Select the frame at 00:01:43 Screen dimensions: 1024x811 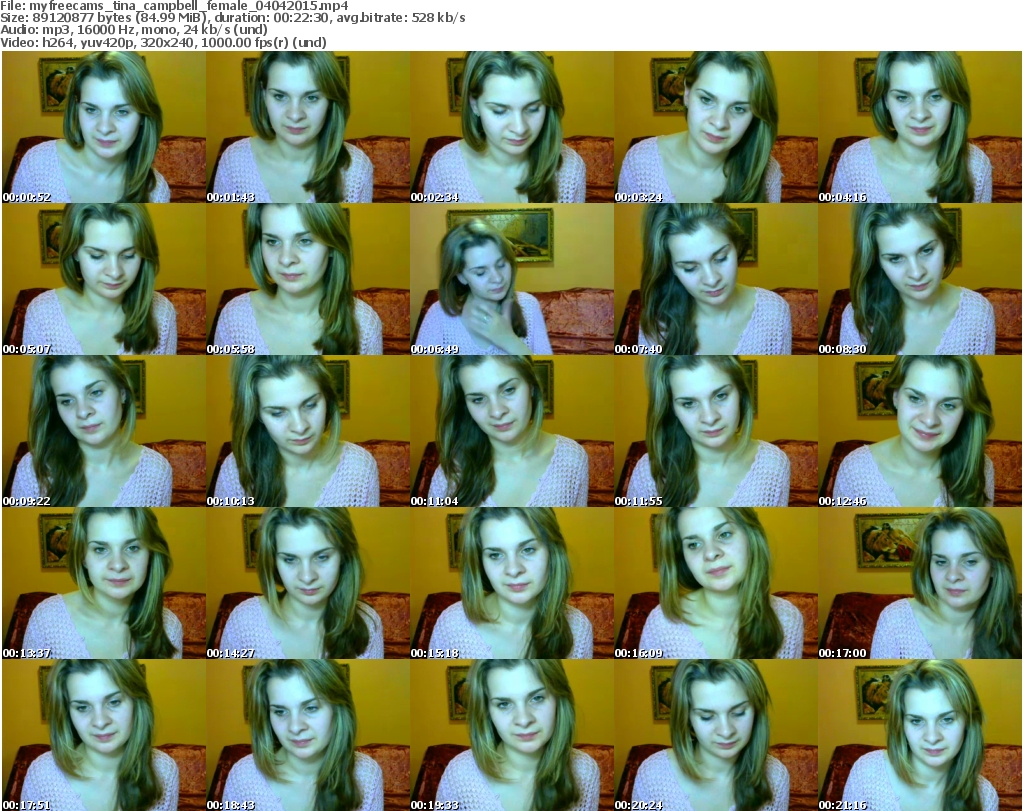pos(308,127)
